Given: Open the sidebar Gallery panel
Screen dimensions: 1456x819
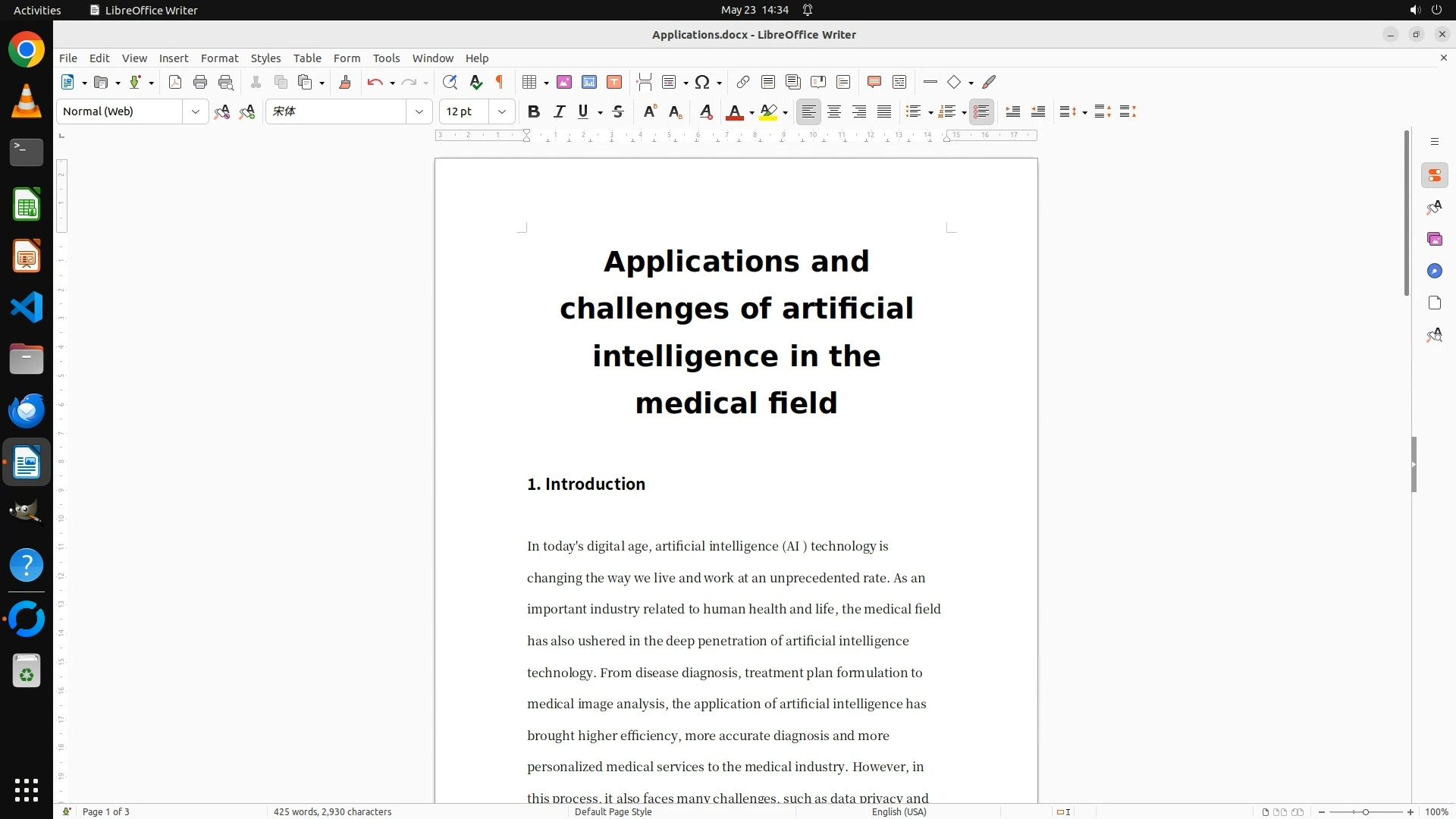Looking at the screenshot, I should (x=1434, y=240).
